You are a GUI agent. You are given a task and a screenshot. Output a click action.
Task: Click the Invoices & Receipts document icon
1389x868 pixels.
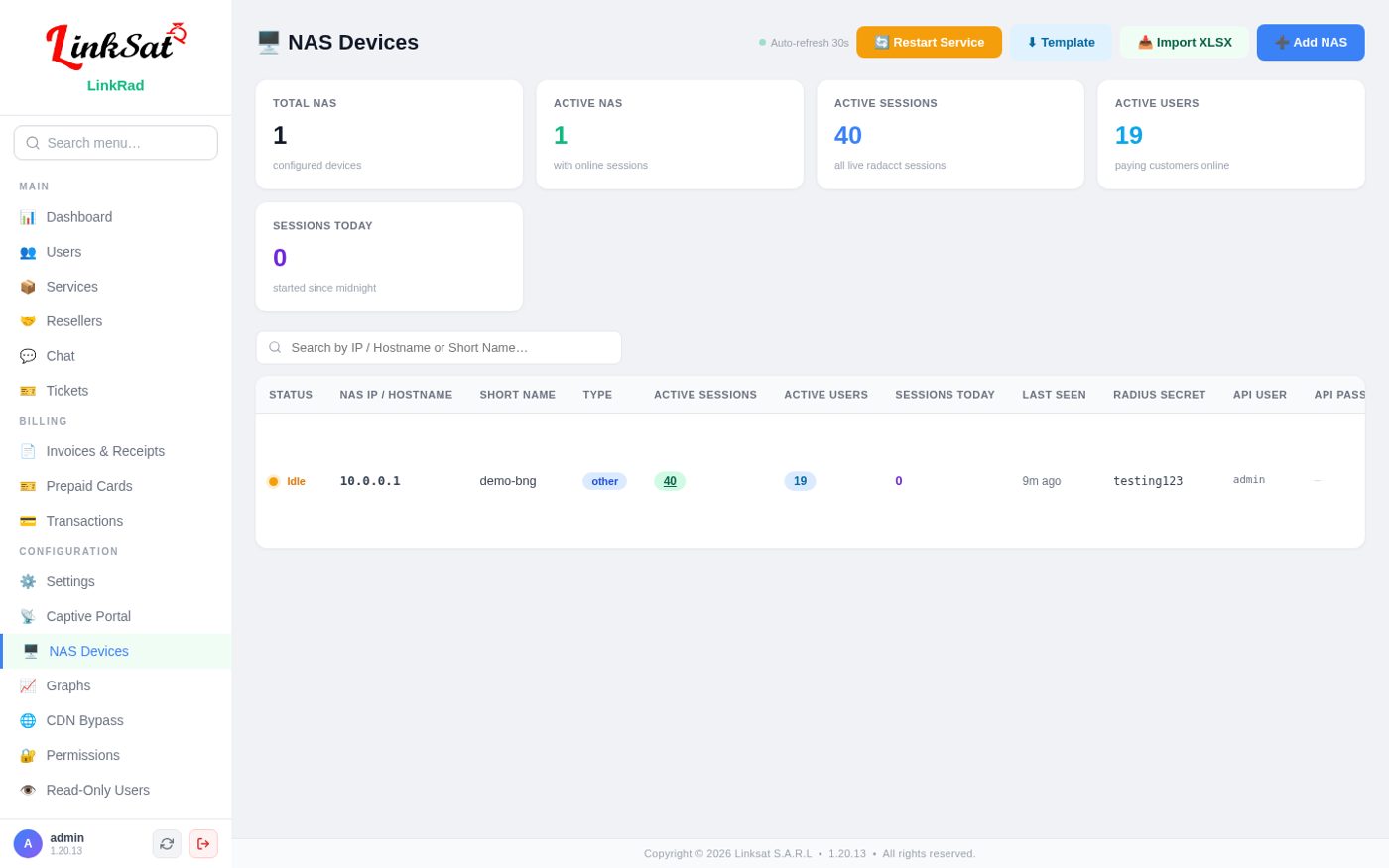pos(28,451)
